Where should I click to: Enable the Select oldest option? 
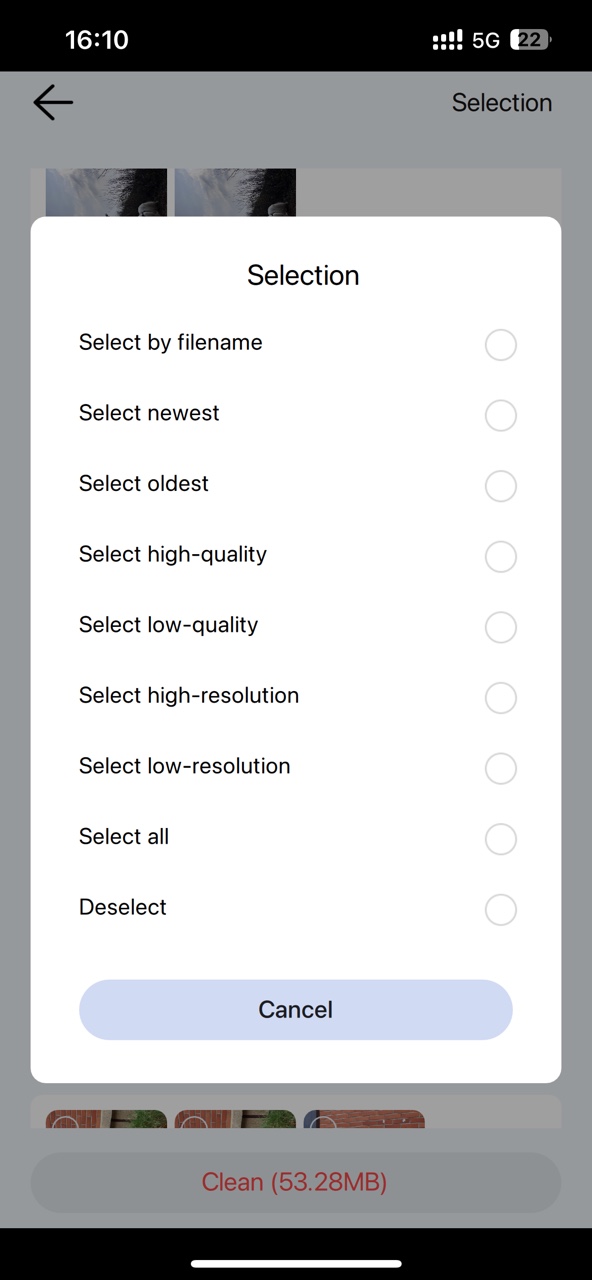point(500,486)
